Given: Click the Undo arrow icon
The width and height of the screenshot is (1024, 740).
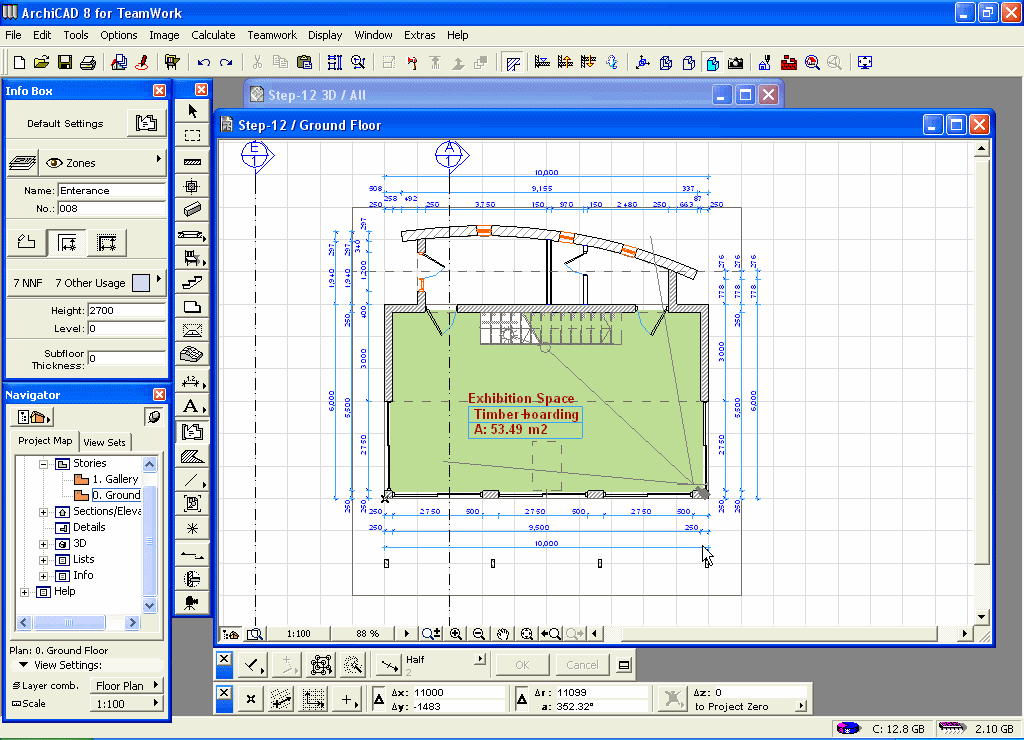Looking at the screenshot, I should pyautogui.click(x=204, y=63).
